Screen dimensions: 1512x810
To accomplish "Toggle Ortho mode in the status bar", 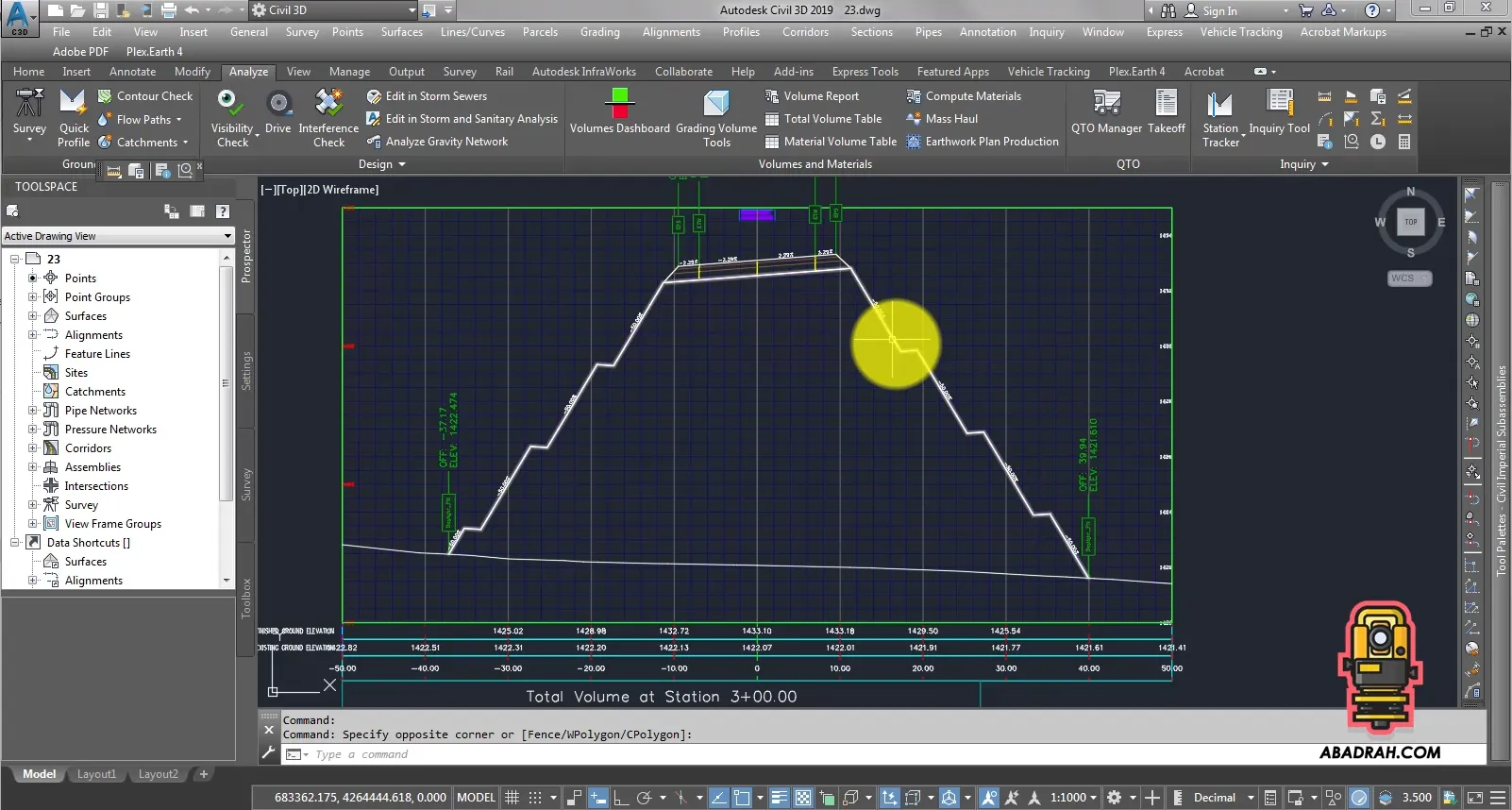I will point(621,798).
